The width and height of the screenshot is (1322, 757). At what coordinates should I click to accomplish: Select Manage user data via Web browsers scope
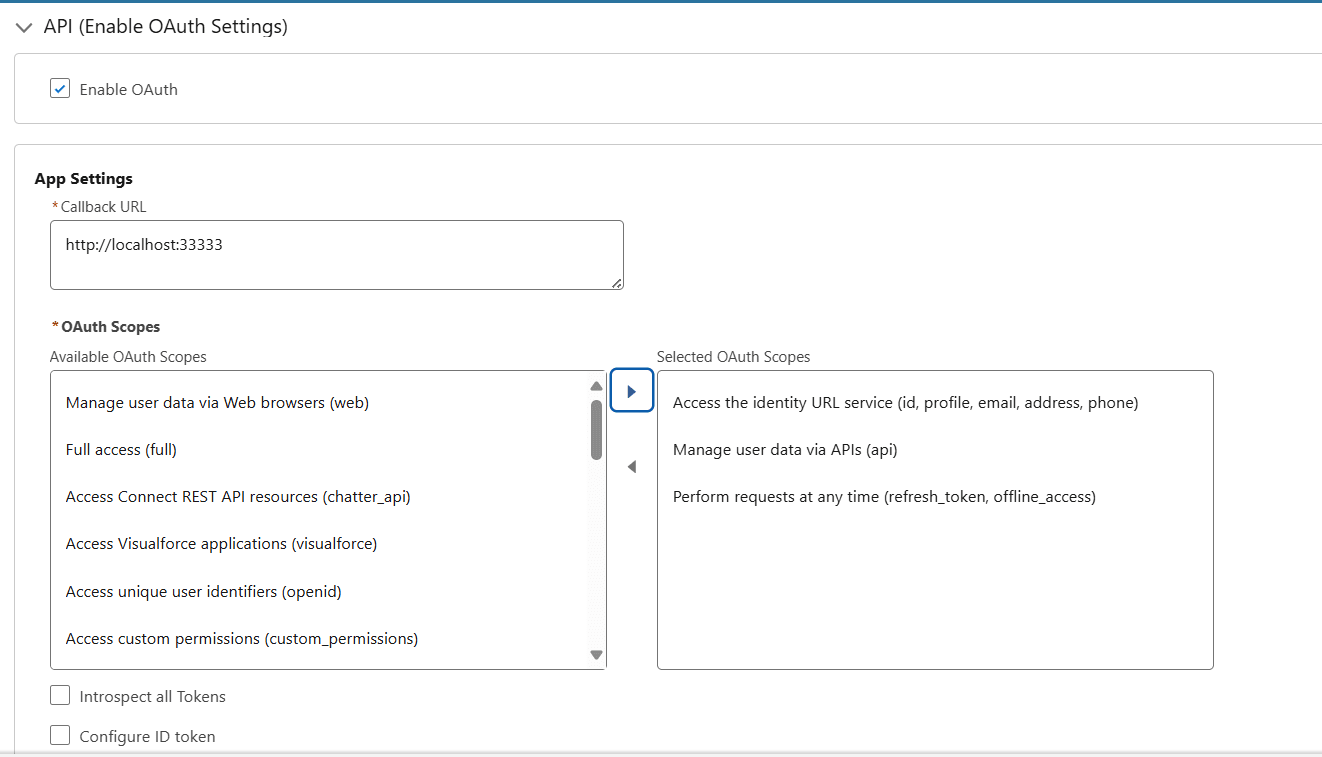(x=217, y=402)
